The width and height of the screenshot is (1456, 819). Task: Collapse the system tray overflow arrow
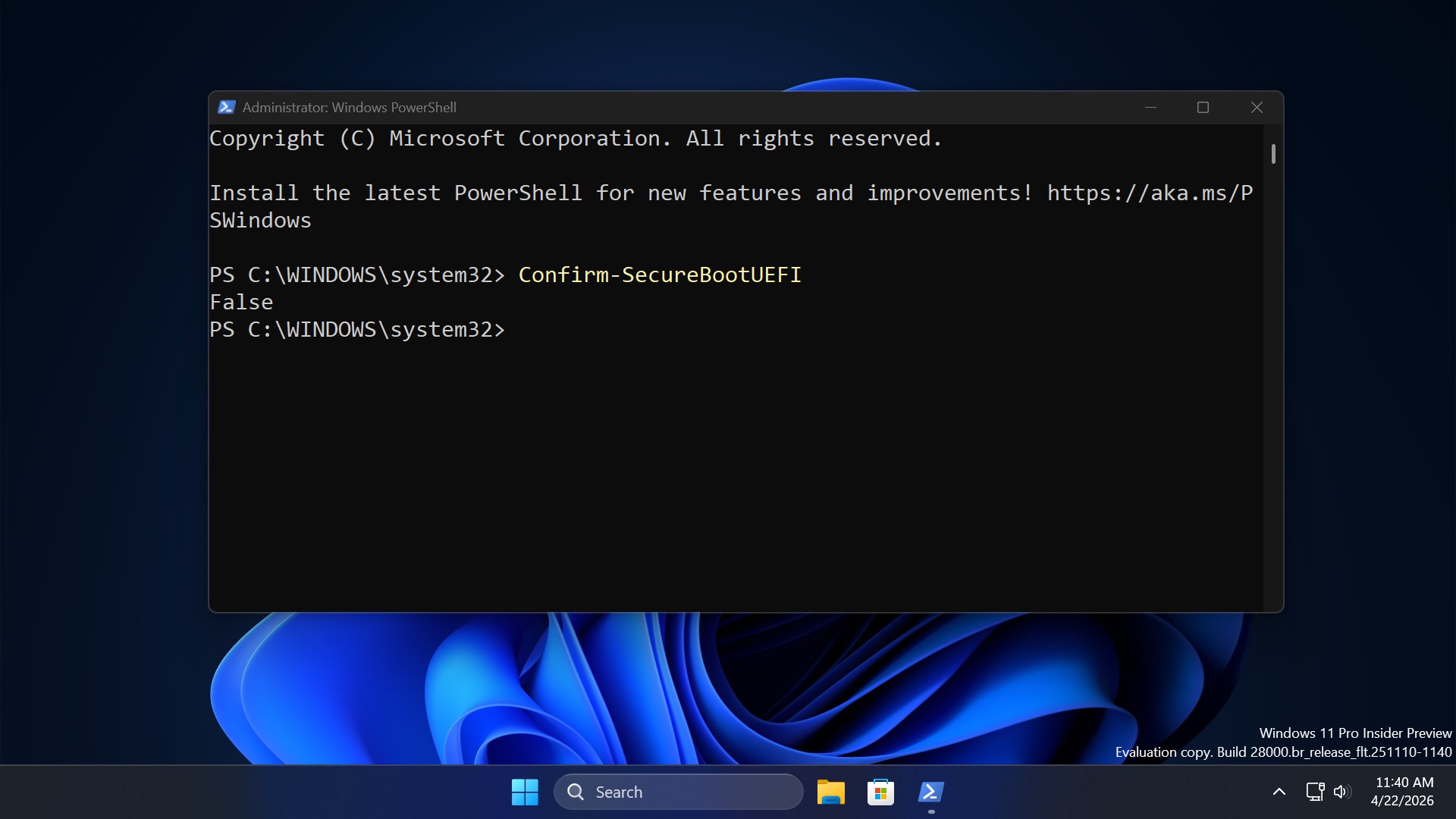click(x=1279, y=791)
